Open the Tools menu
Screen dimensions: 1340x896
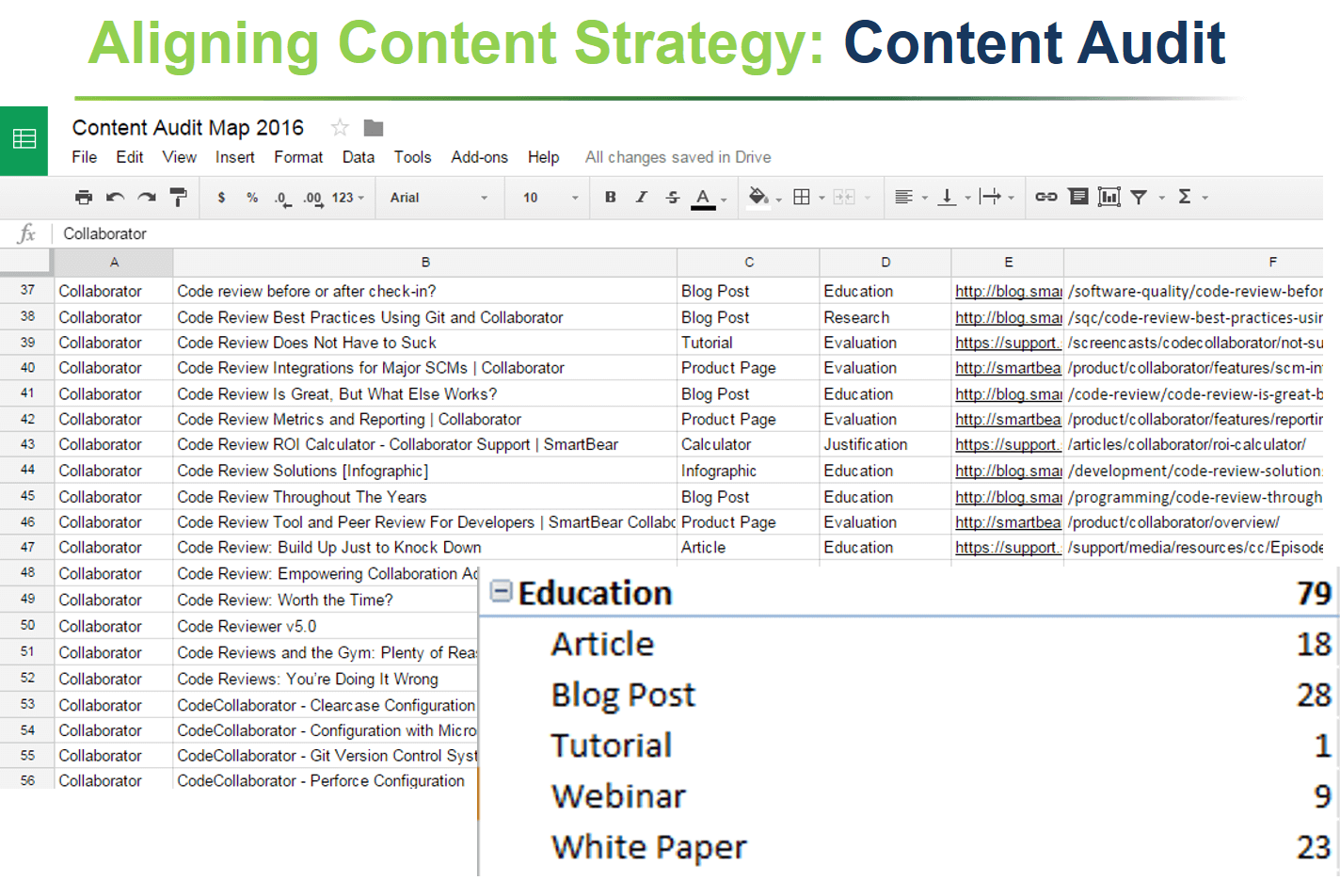[412, 157]
